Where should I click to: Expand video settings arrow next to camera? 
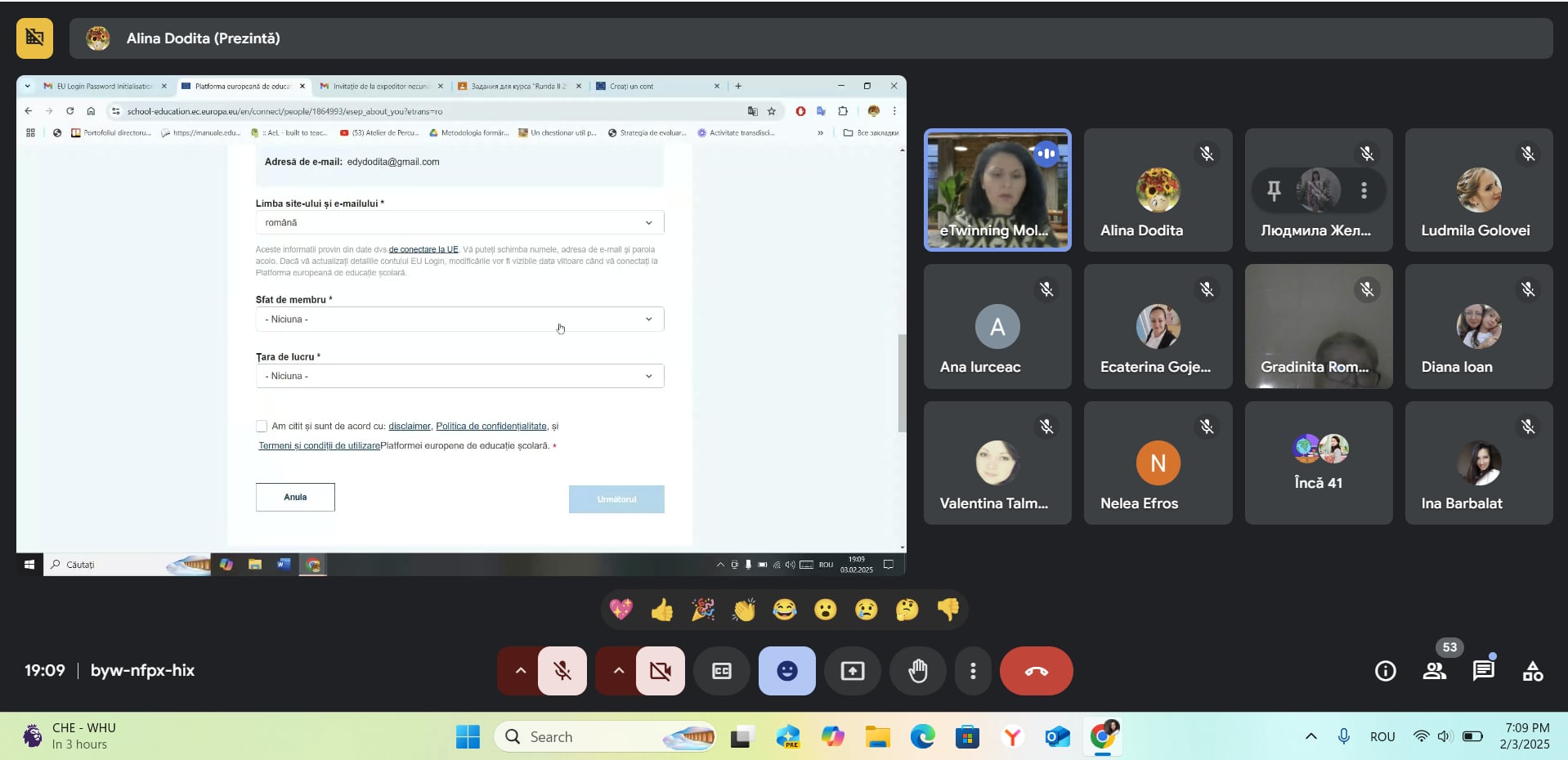pos(618,671)
